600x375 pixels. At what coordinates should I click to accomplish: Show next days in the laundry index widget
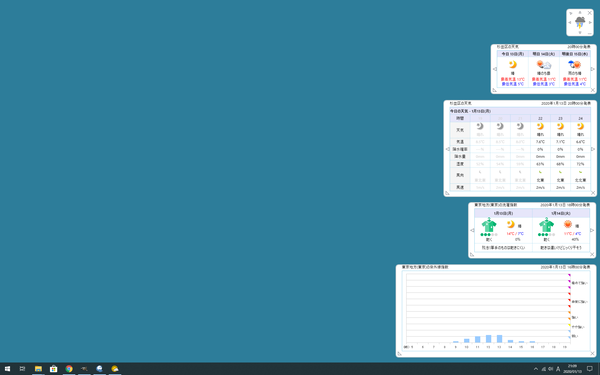[592, 230]
